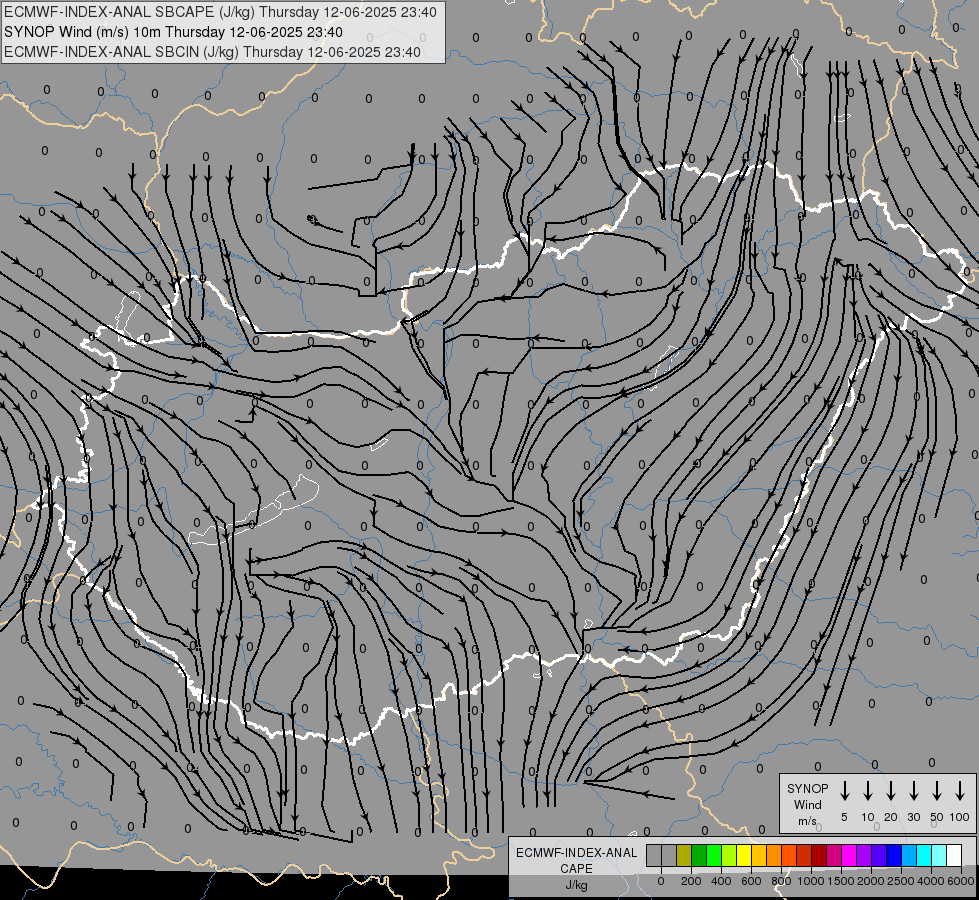This screenshot has height=900, width=979.
Task: Click the '2000' tick on CAPE scale
Action: click(x=871, y=881)
